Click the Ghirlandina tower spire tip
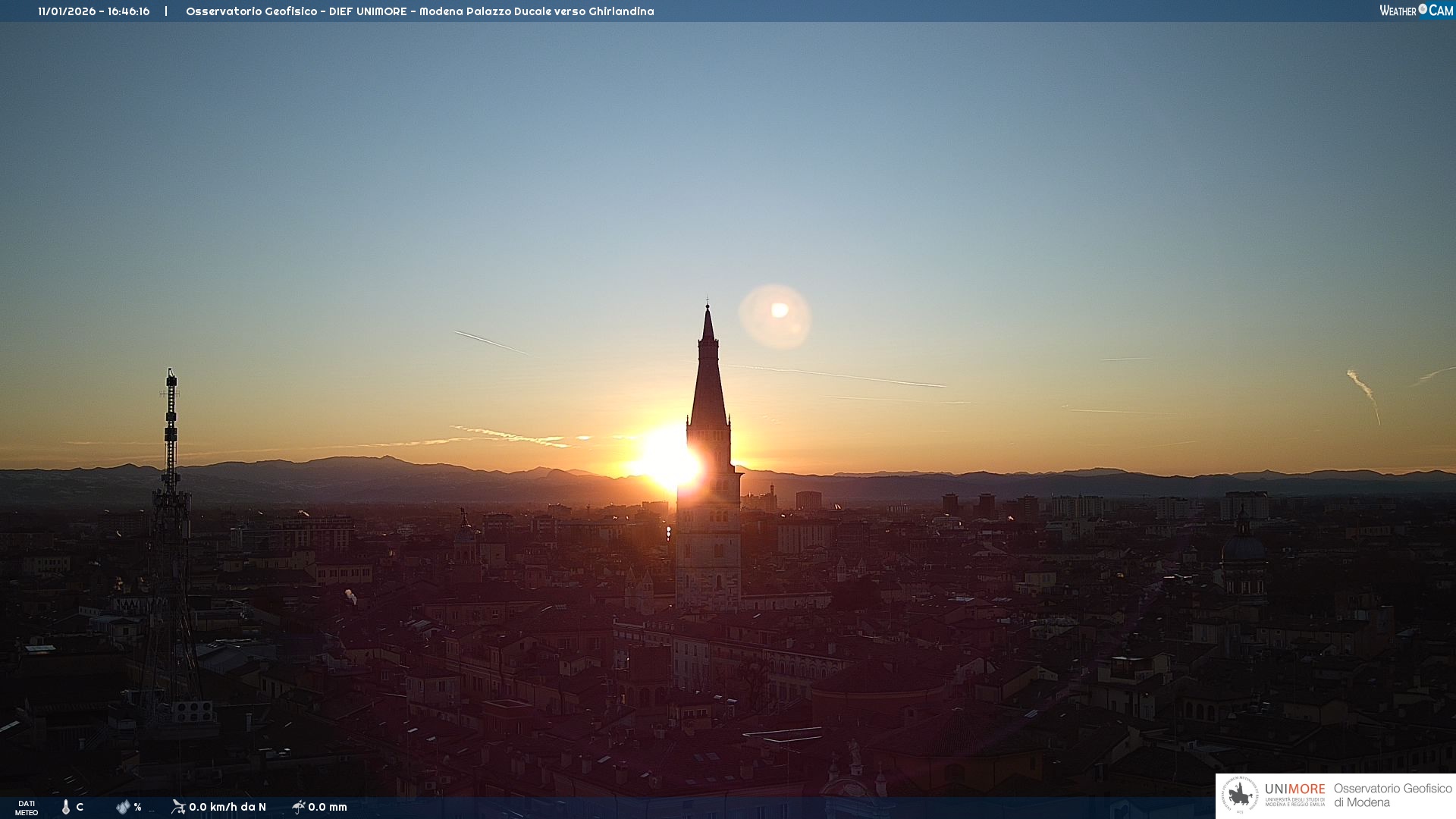The image size is (1456, 819). 708,307
